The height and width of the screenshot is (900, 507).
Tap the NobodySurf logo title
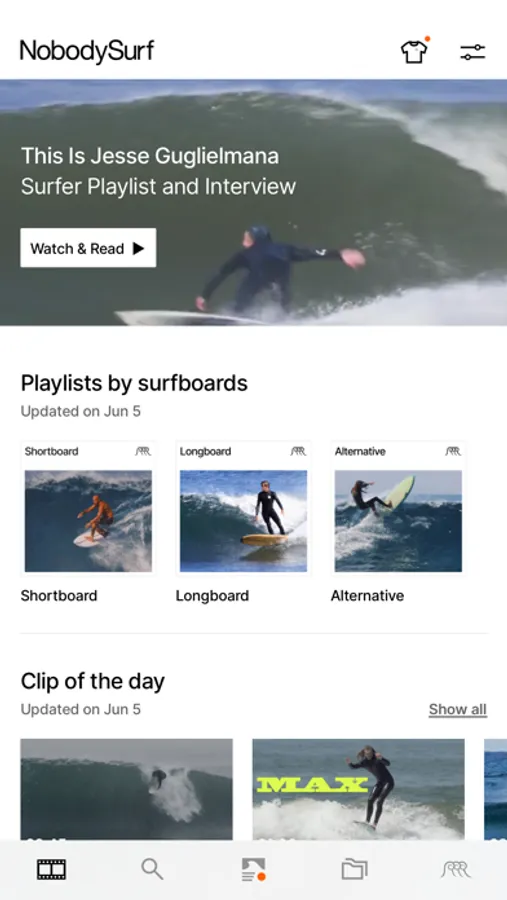click(87, 51)
